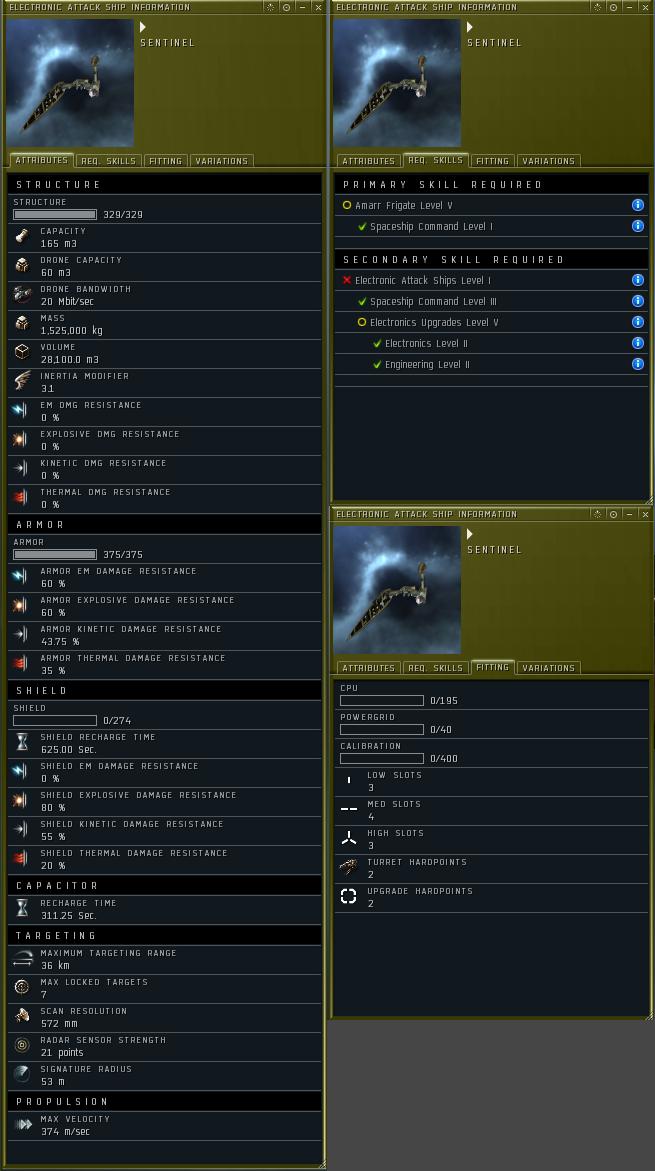
Task: Click the info icon beside Amarr Frigate Level V
Action: point(638,205)
